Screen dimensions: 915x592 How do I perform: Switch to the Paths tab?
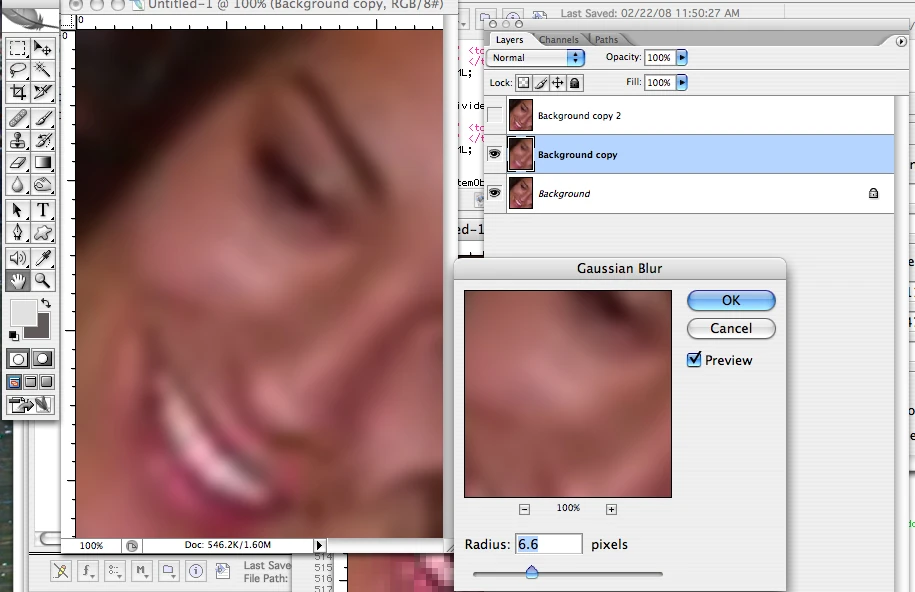tap(606, 40)
